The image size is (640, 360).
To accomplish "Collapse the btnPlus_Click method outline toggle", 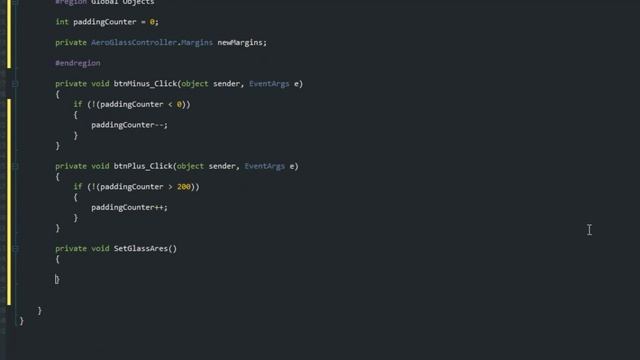I will [x=15, y=166].
